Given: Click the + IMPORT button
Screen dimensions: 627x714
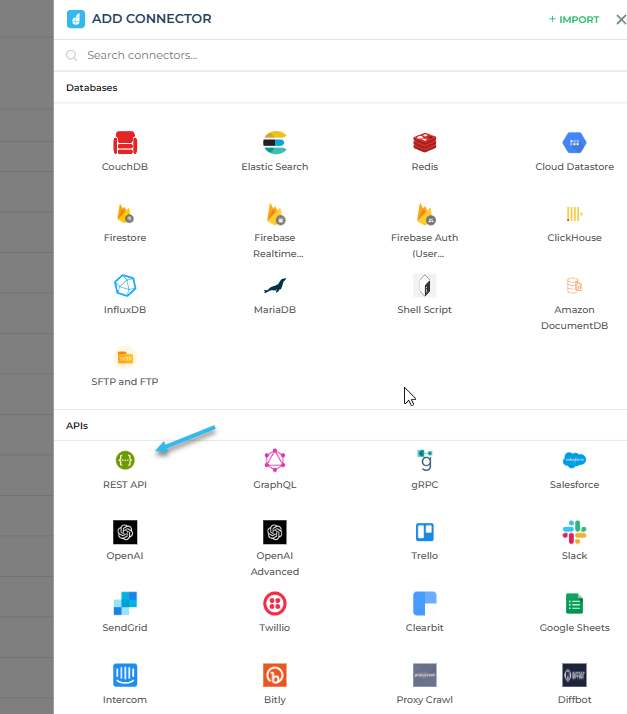Looking at the screenshot, I should click(574, 20).
